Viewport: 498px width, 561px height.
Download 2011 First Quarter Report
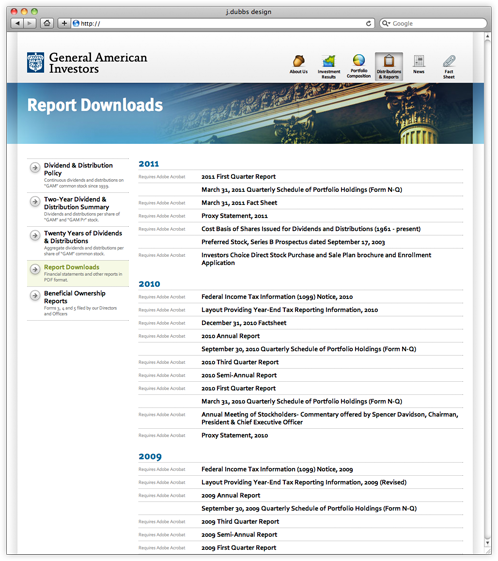click(x=238, y=176)
